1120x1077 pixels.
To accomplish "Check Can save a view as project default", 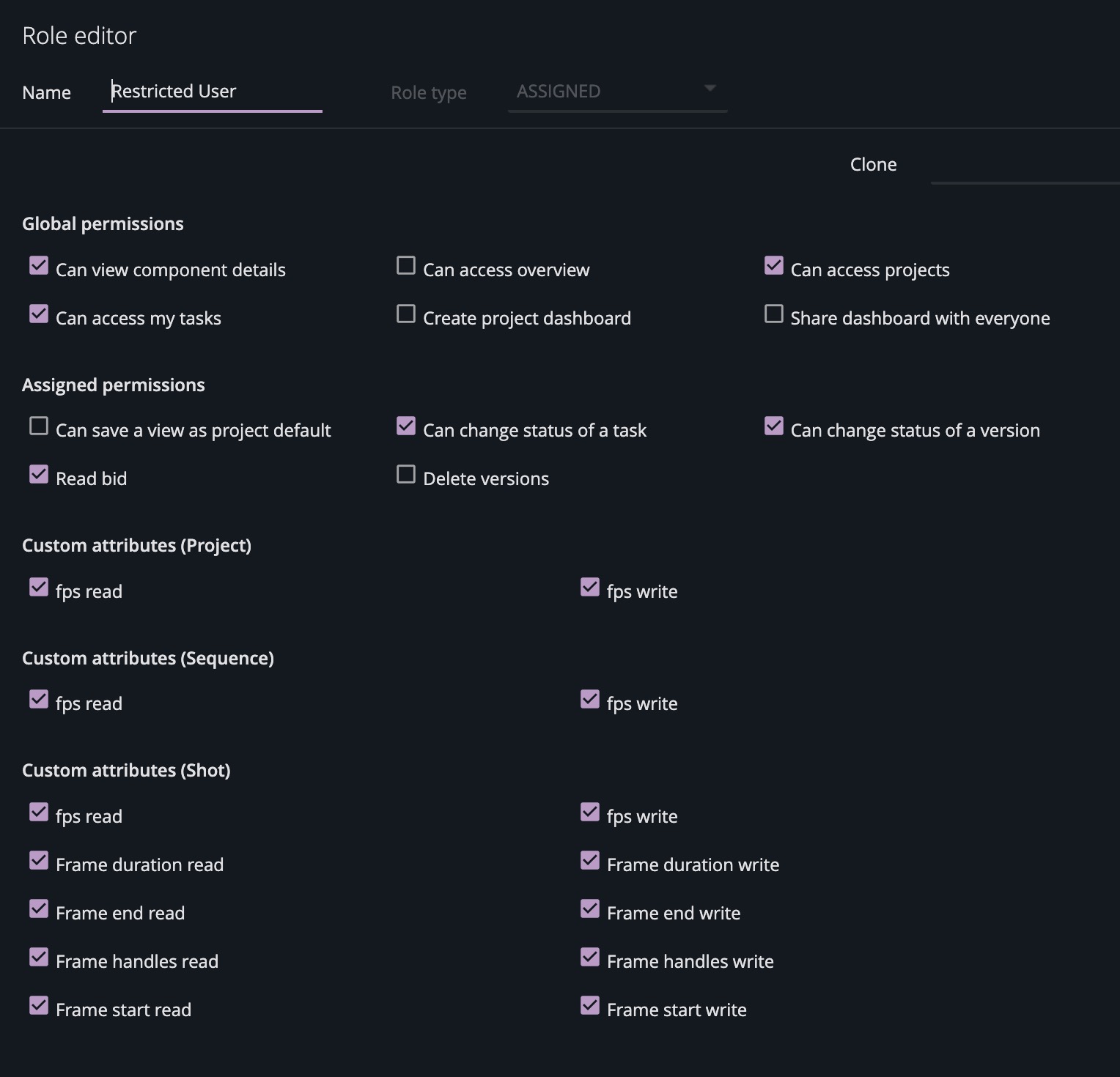I will (x=39, y=426).
